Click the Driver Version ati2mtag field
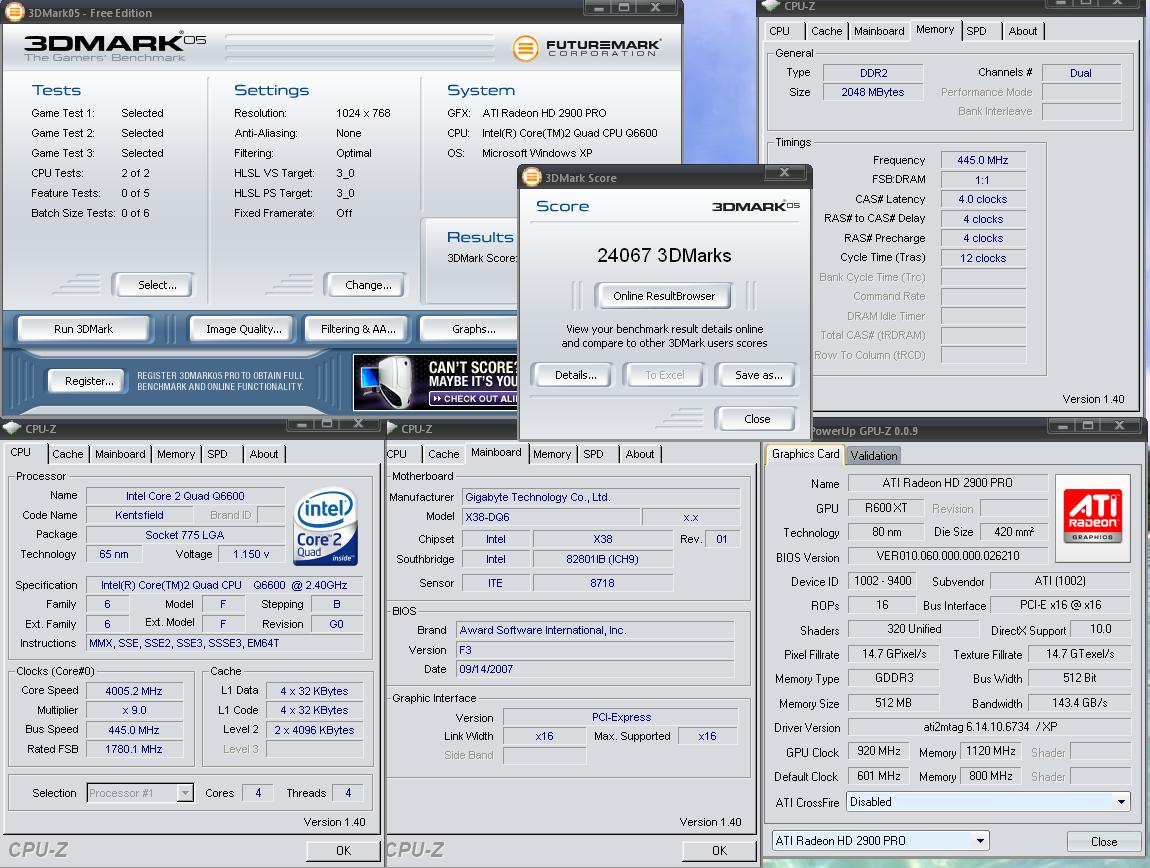Image resolution: width=1150 pixels, height=868 pixels. [x=989, y=727]
